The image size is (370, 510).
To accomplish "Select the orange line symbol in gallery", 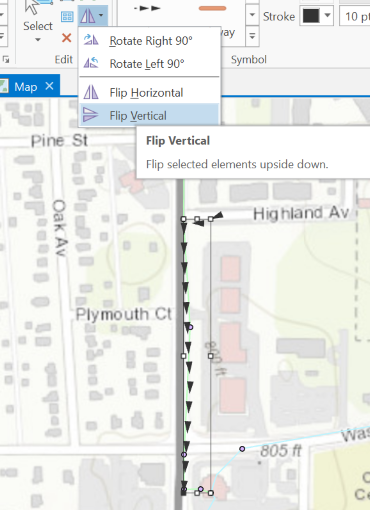I will (212, 8).
